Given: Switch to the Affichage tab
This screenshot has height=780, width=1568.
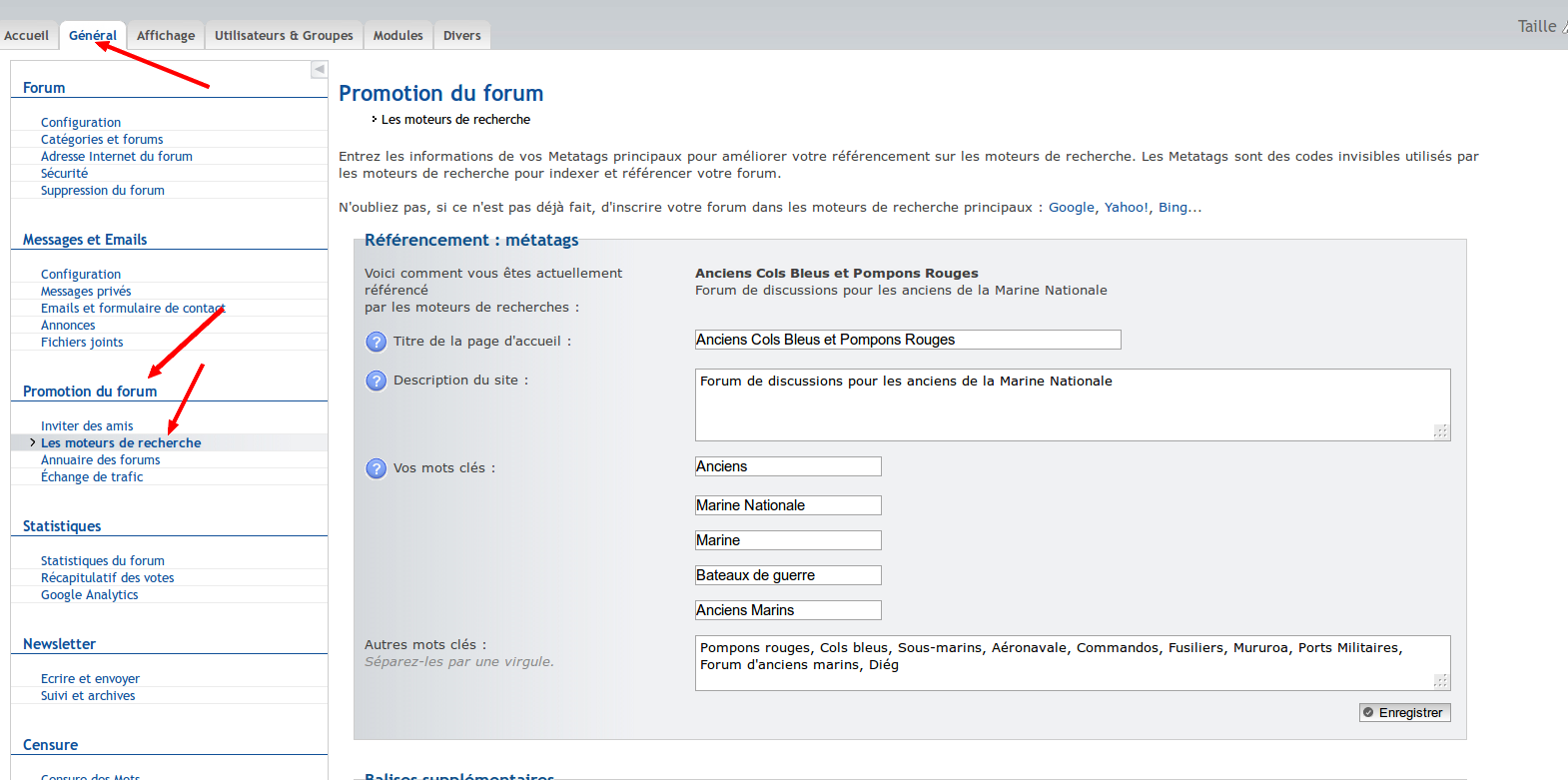Looking at the screenshot, I should 166,36.
